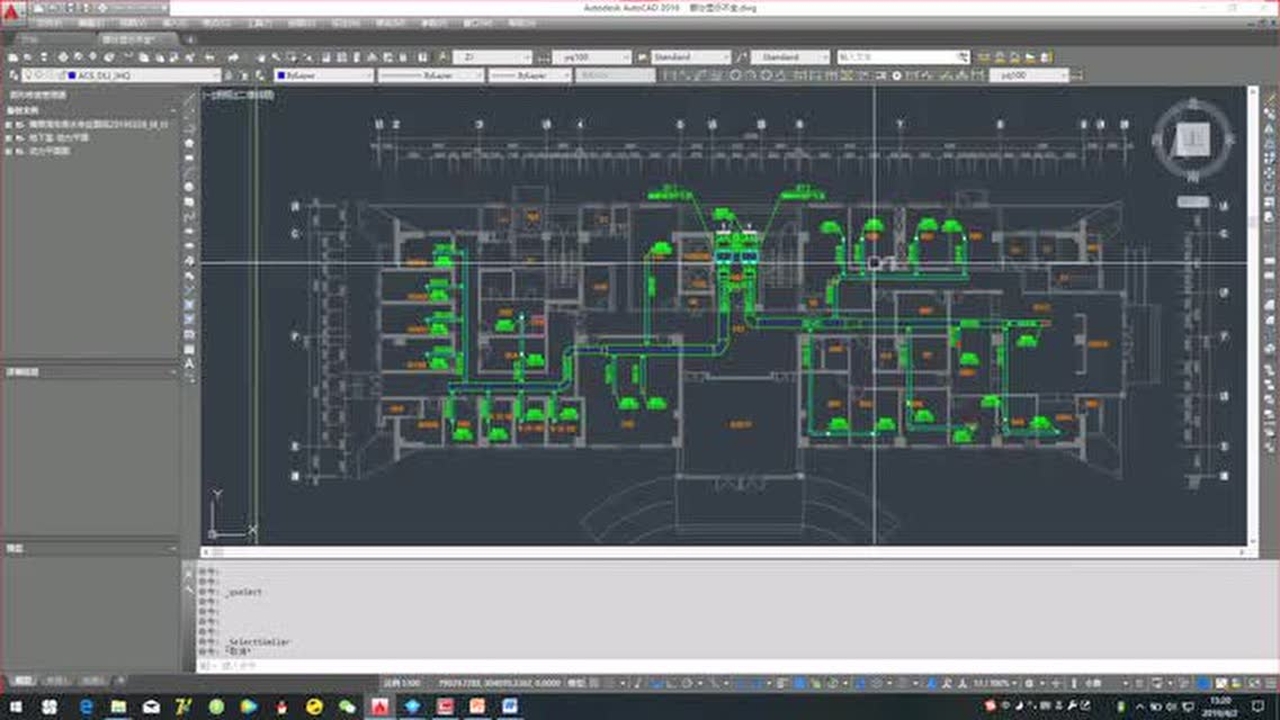Select the Text tool marked A in left toolbar
Screen dimensions: 1280x720
[x=189, y=363]
